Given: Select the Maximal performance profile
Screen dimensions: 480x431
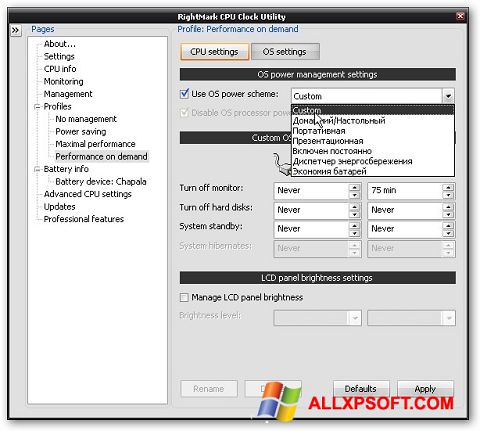Looking at the screenshot, I should tap(95, 144).
